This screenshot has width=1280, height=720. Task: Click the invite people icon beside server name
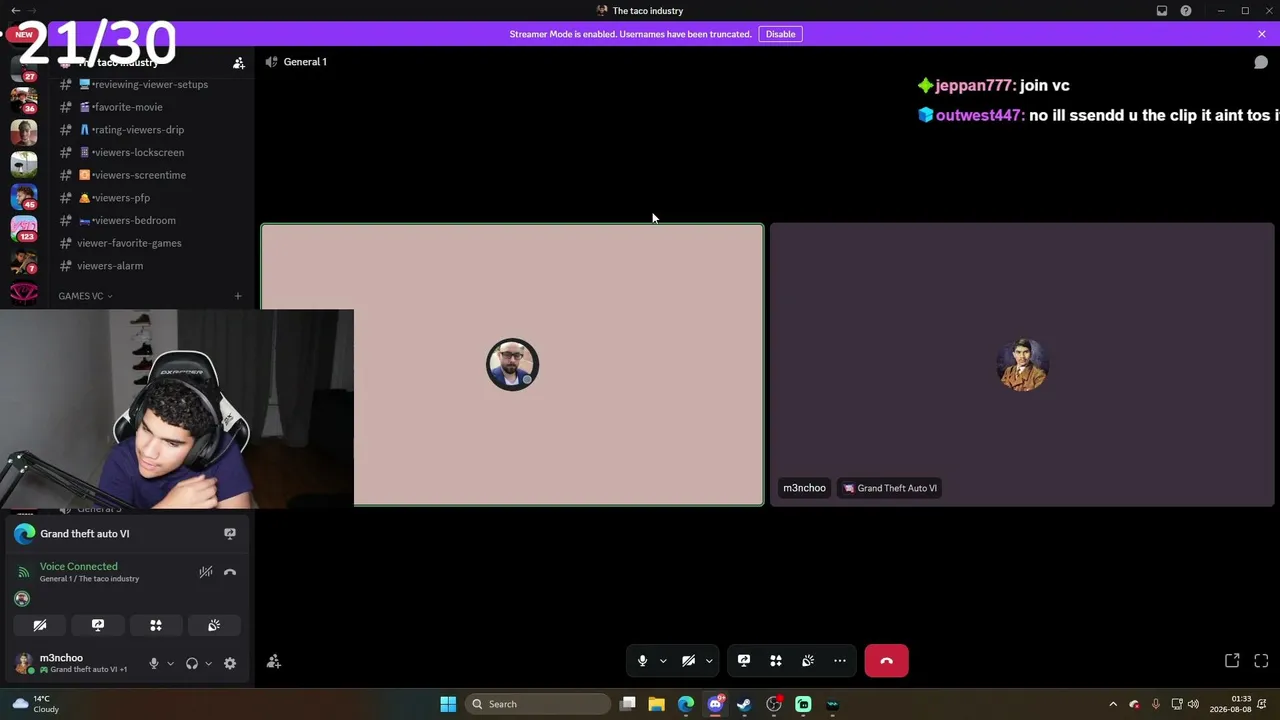(239, 63)
